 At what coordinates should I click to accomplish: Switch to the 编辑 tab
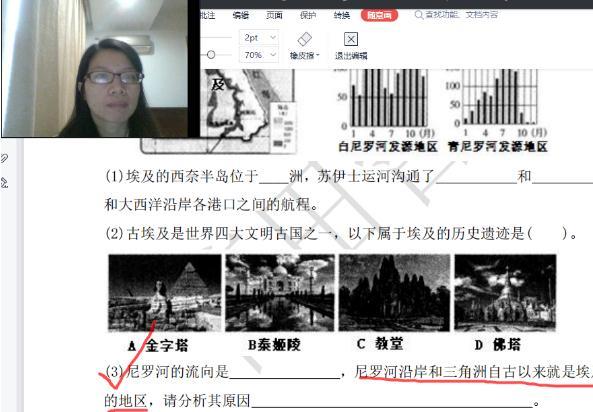241,15
